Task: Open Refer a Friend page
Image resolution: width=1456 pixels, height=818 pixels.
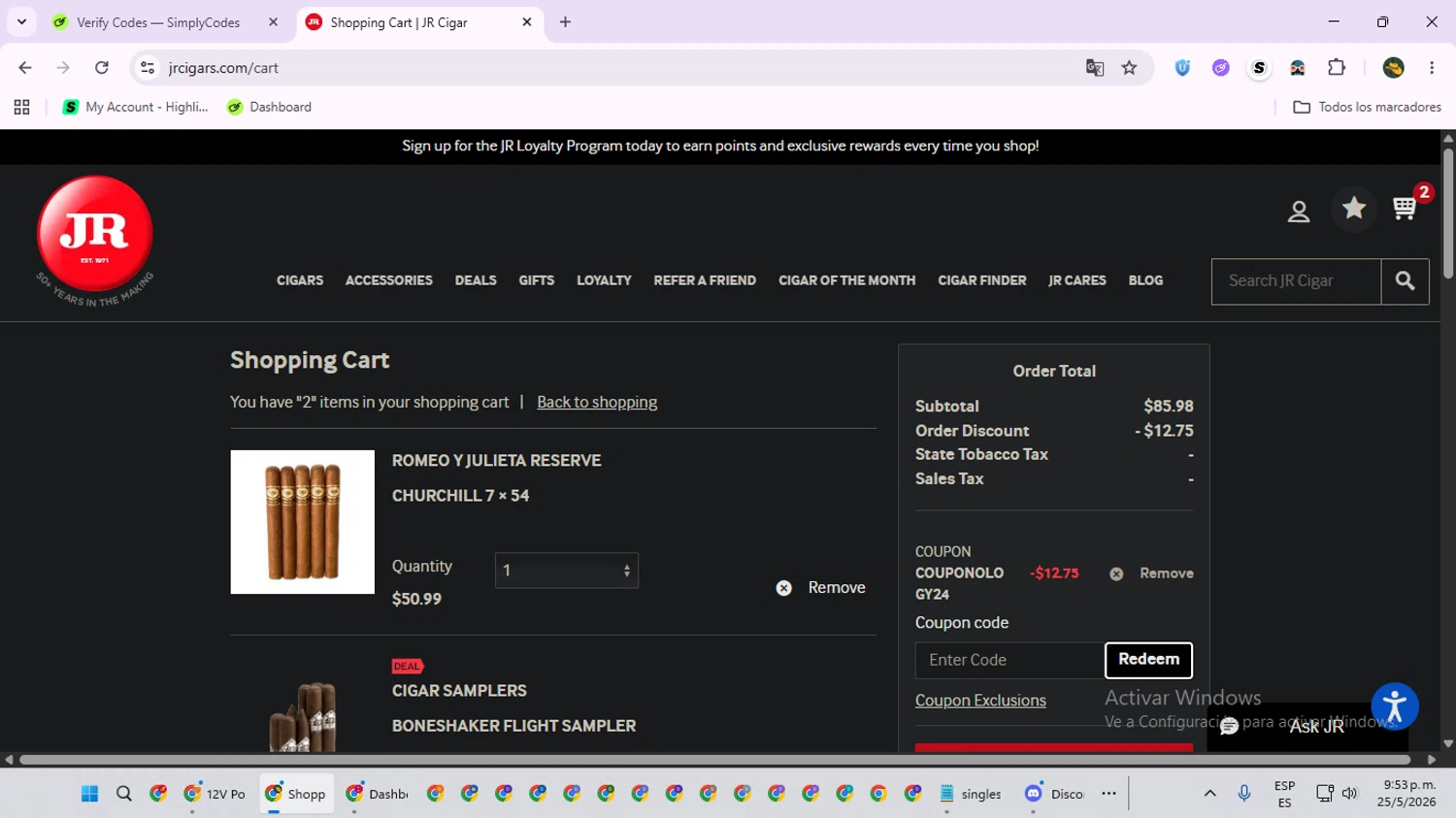Action: 705,280
